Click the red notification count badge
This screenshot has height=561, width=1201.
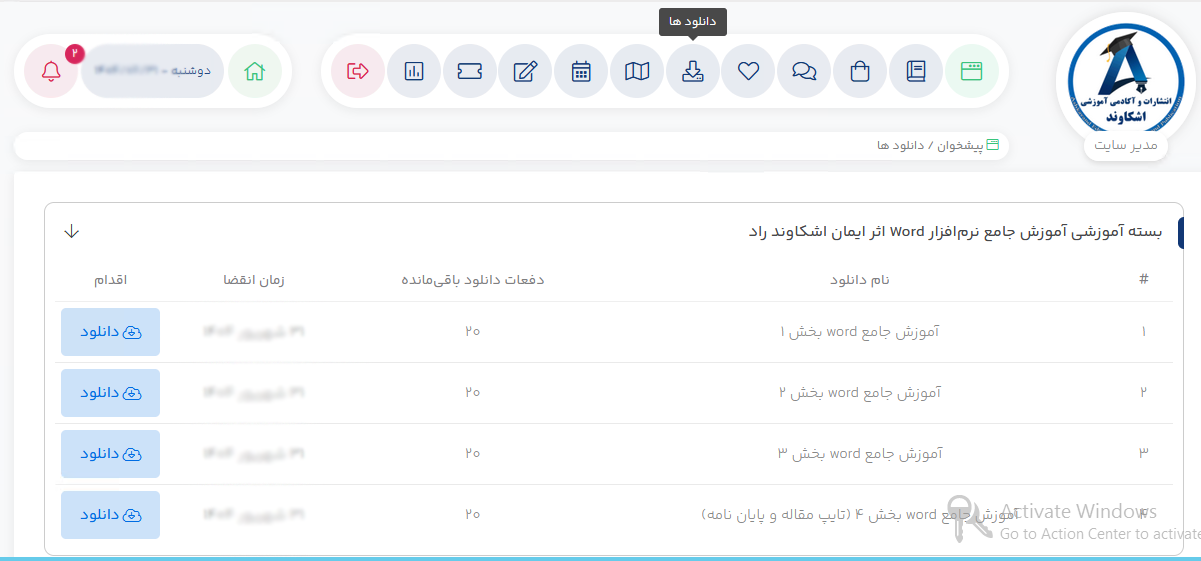[74, 53]
